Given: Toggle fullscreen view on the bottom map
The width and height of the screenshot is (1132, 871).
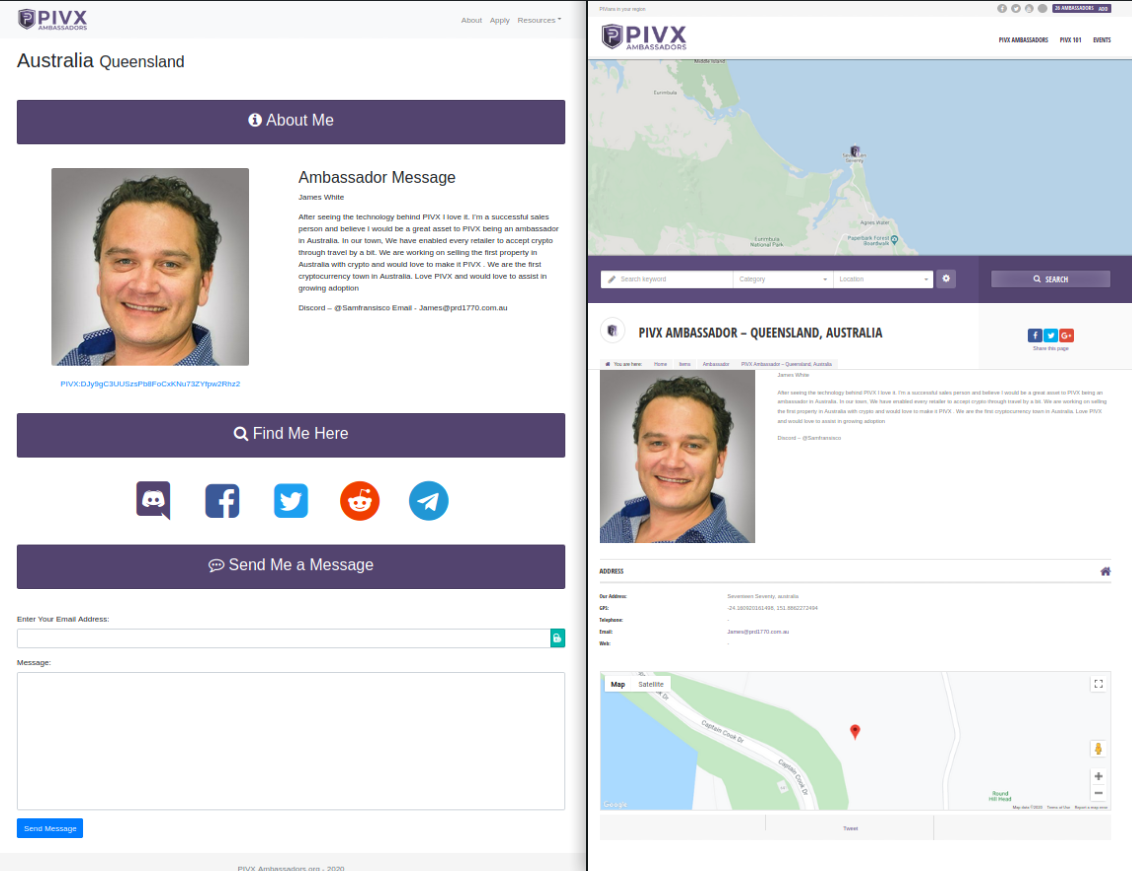Looking at the screenshot, I should click(x=1098, y=684).
